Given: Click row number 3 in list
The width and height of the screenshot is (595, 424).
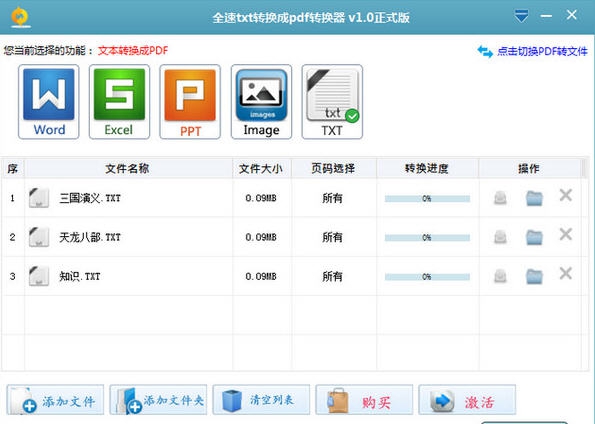Looking at the screenshot, I should [13, 276].
